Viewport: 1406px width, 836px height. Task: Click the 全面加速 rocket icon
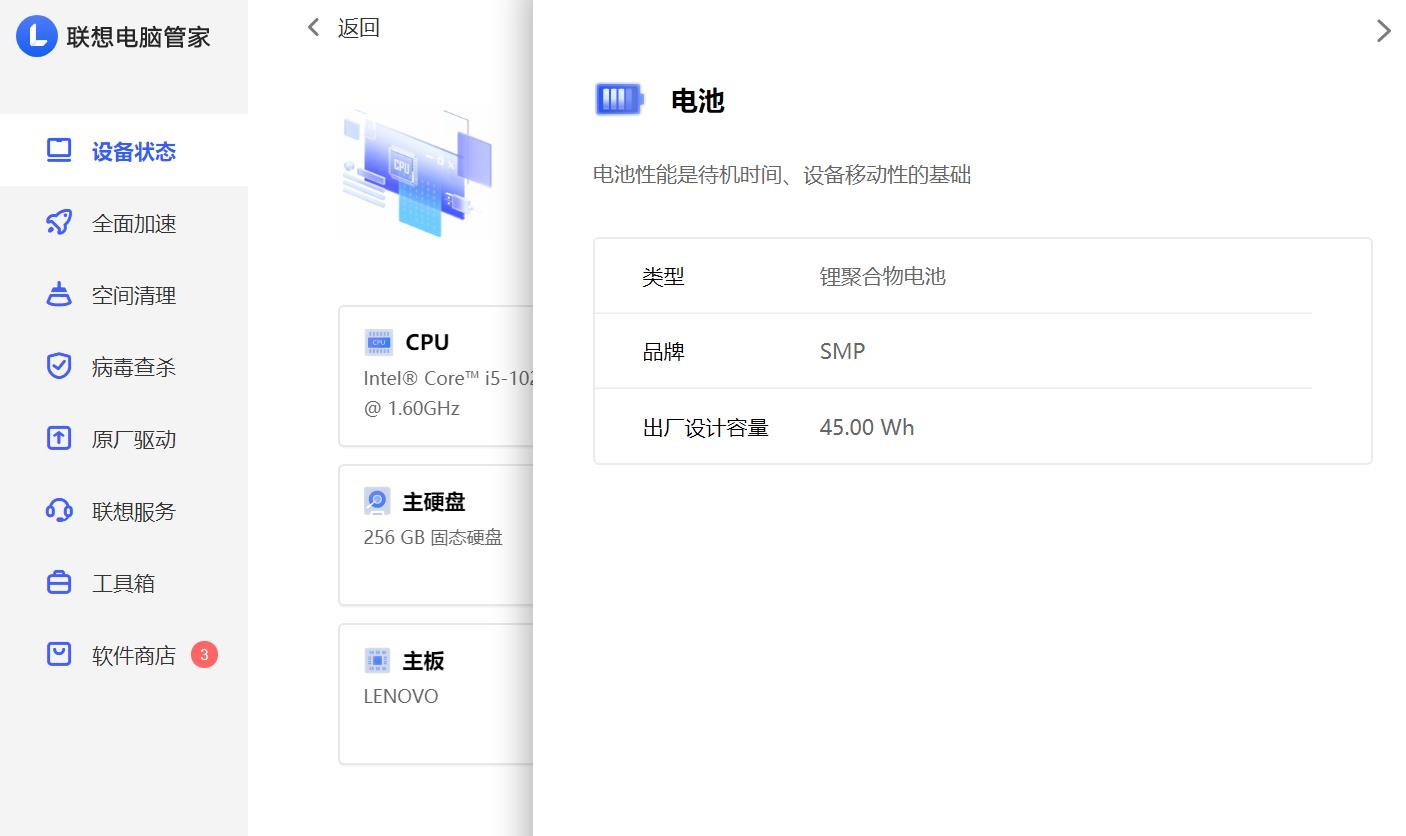tap(59, 223)
